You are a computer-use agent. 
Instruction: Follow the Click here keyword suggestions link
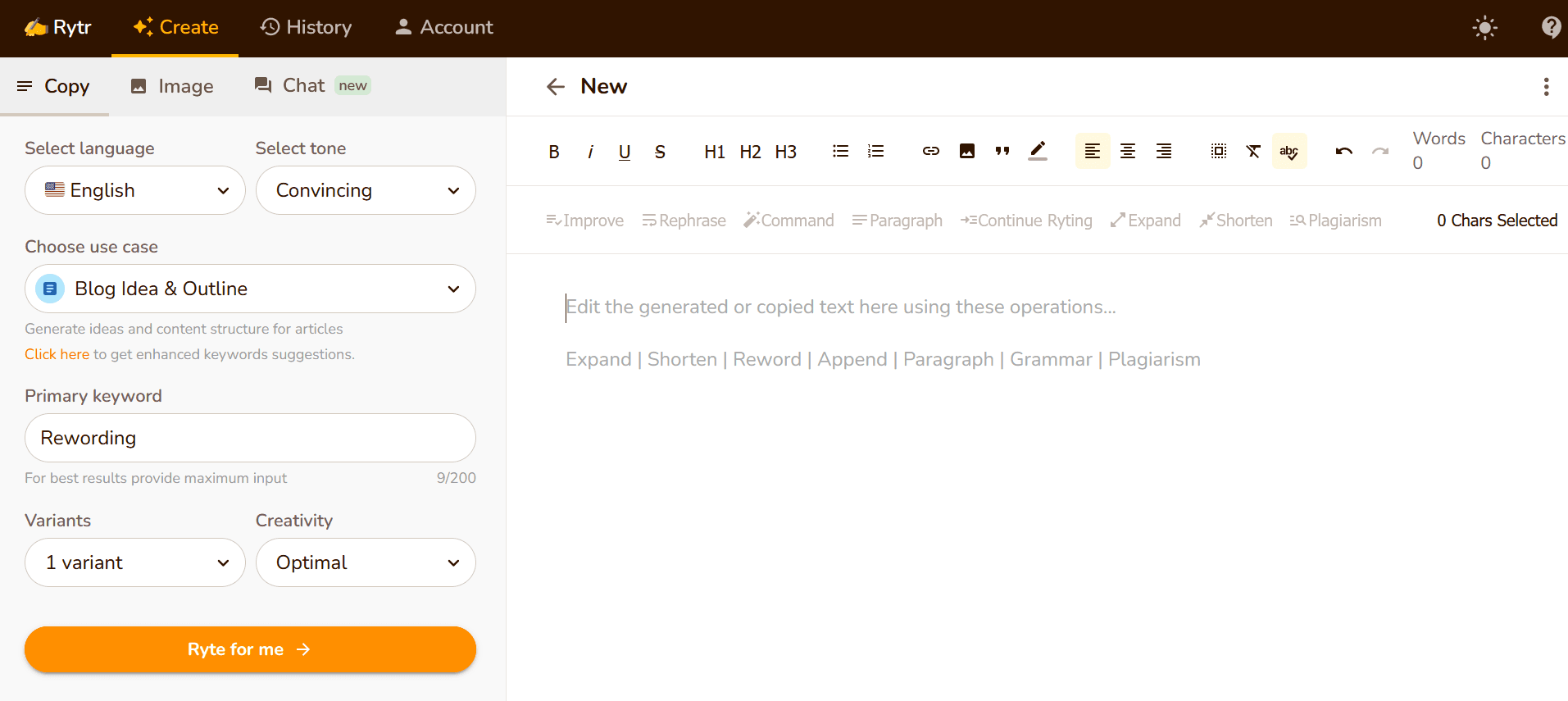pyautogui.click(x=57, y=354)
